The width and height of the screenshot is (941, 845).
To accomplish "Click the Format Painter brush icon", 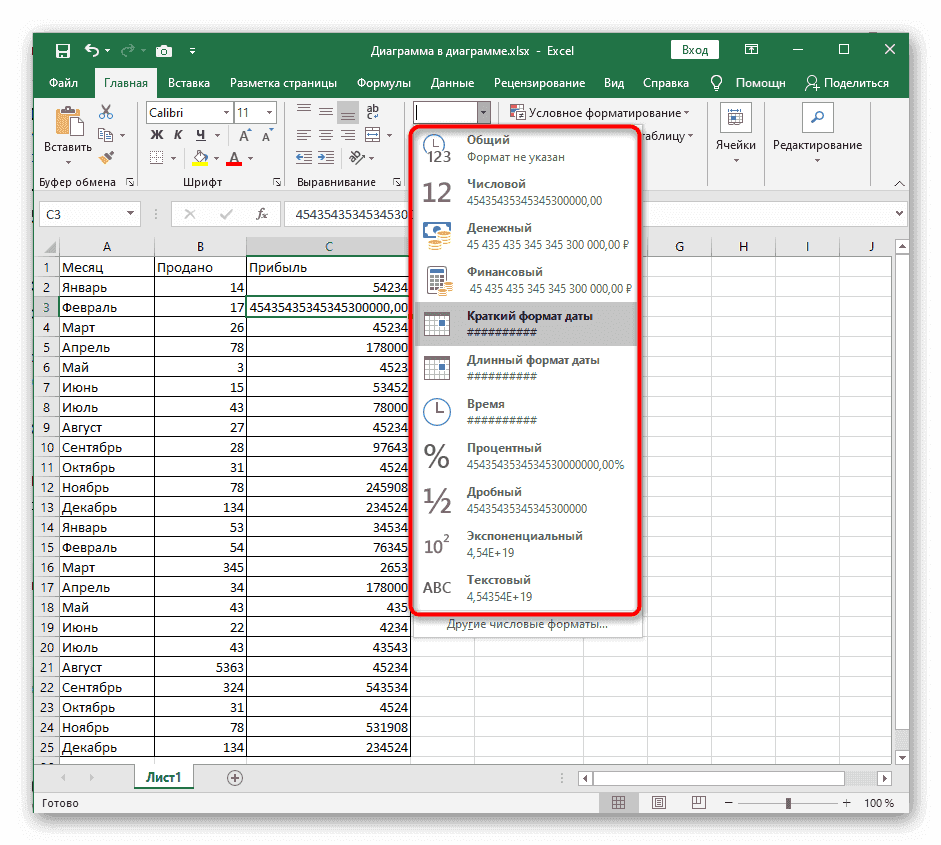I will 106,157.
